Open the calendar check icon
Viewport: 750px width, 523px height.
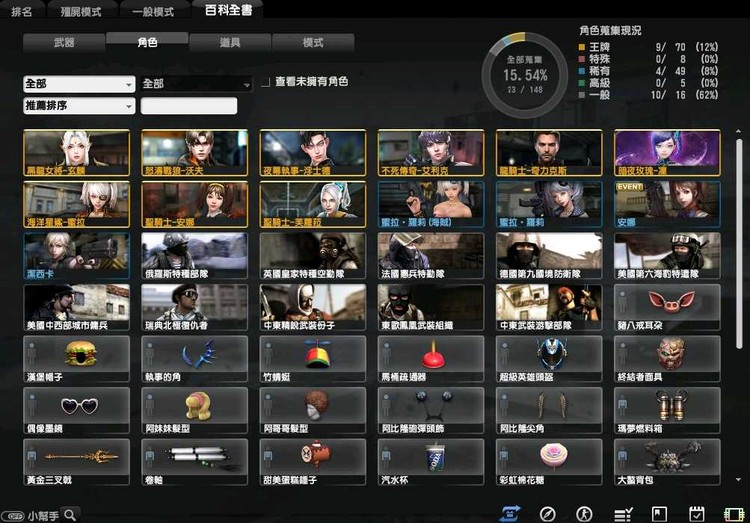point(696,514)
